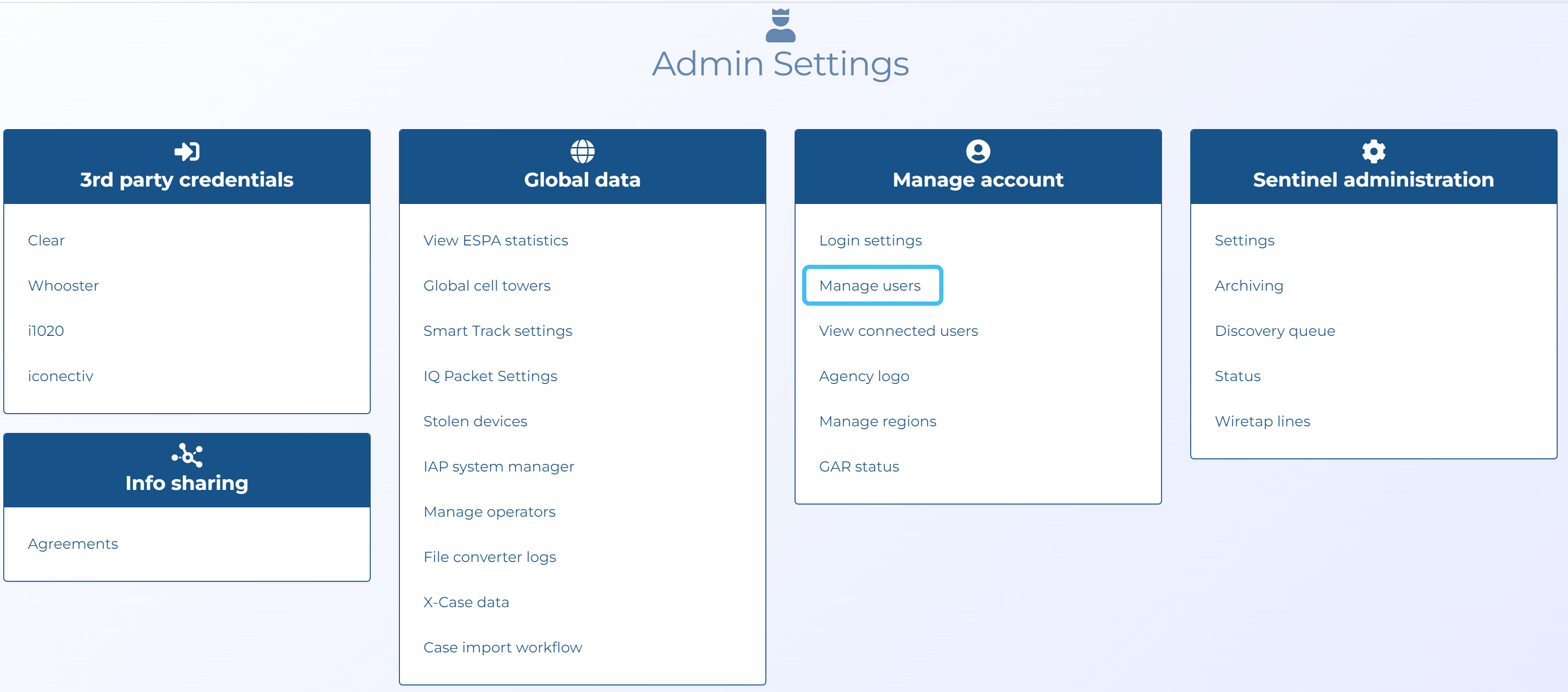Open Info sharing Agreements
This screenshot has width=1568, height=692.
[73, 544]
